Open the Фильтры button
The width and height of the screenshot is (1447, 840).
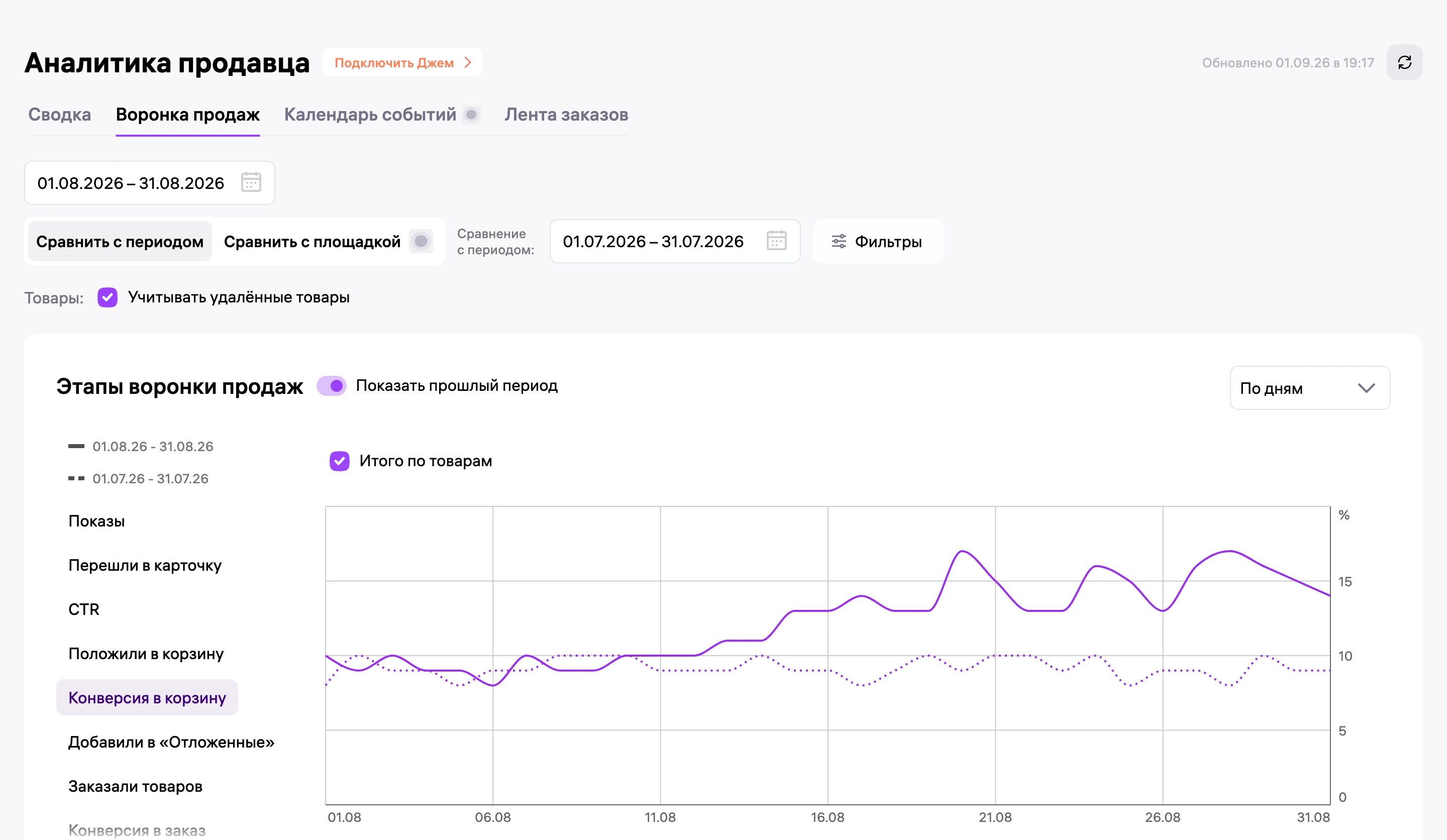(x=878, y=242)
